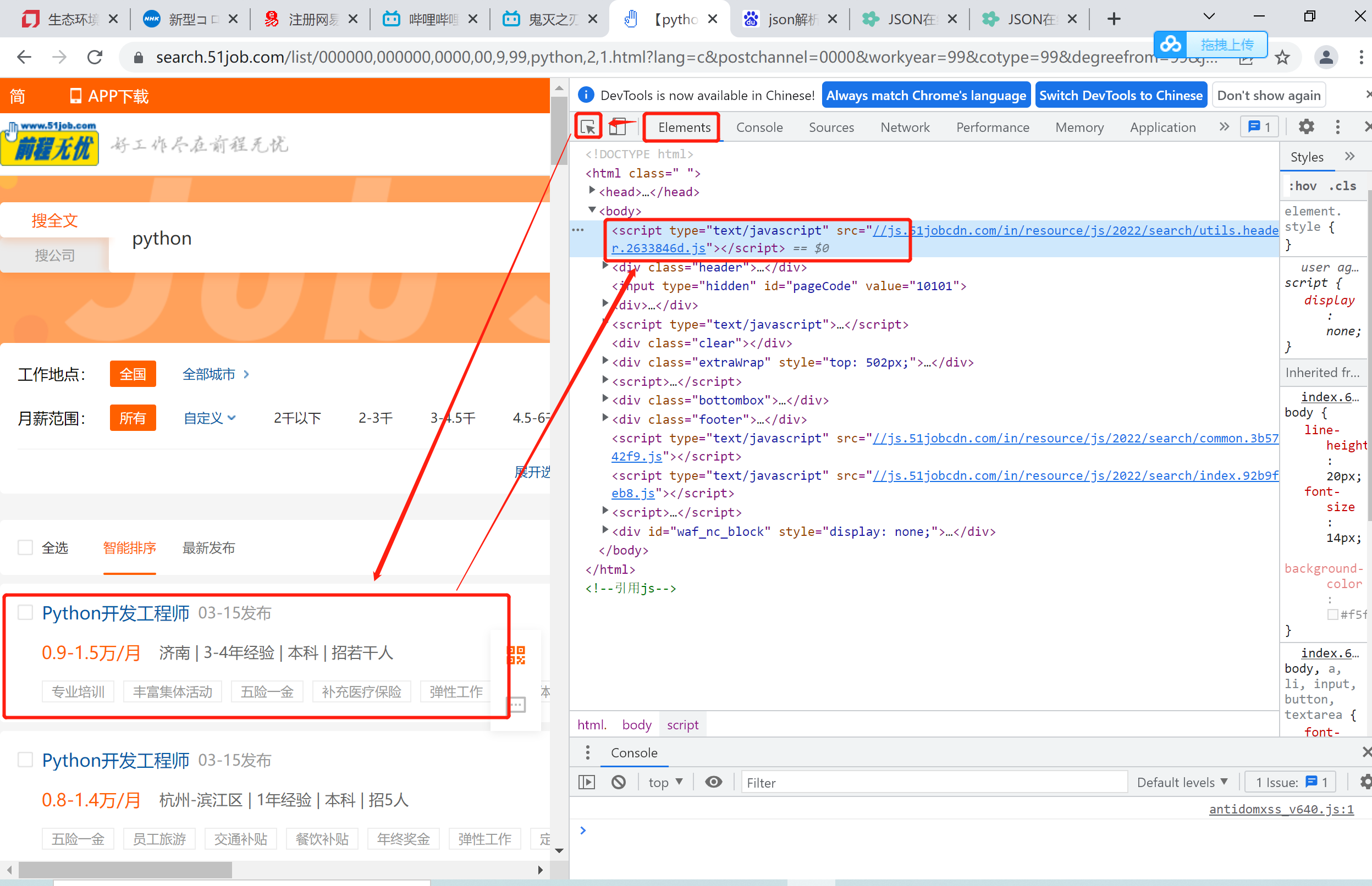
Task: Click Don't show again
Action: click(x=1269, y=95)
